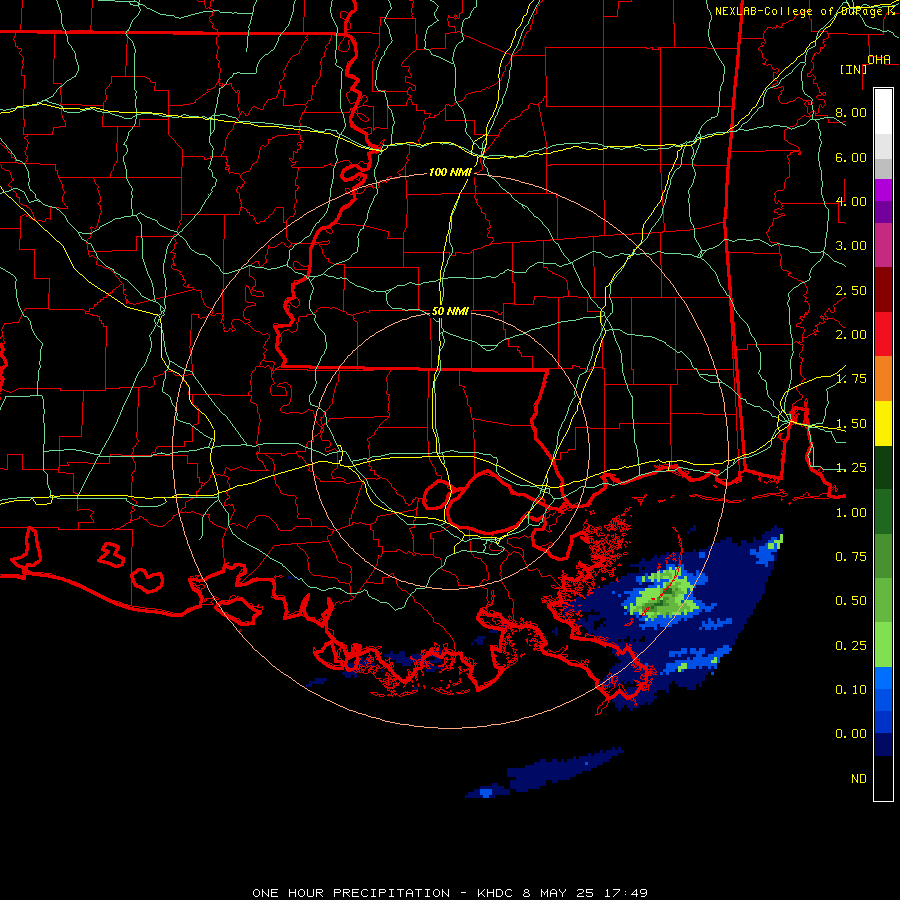This screenshot has height=900, width=900.
Task: Click the One Hour Precipitation KHDC caption
Action: click(450, 893)
